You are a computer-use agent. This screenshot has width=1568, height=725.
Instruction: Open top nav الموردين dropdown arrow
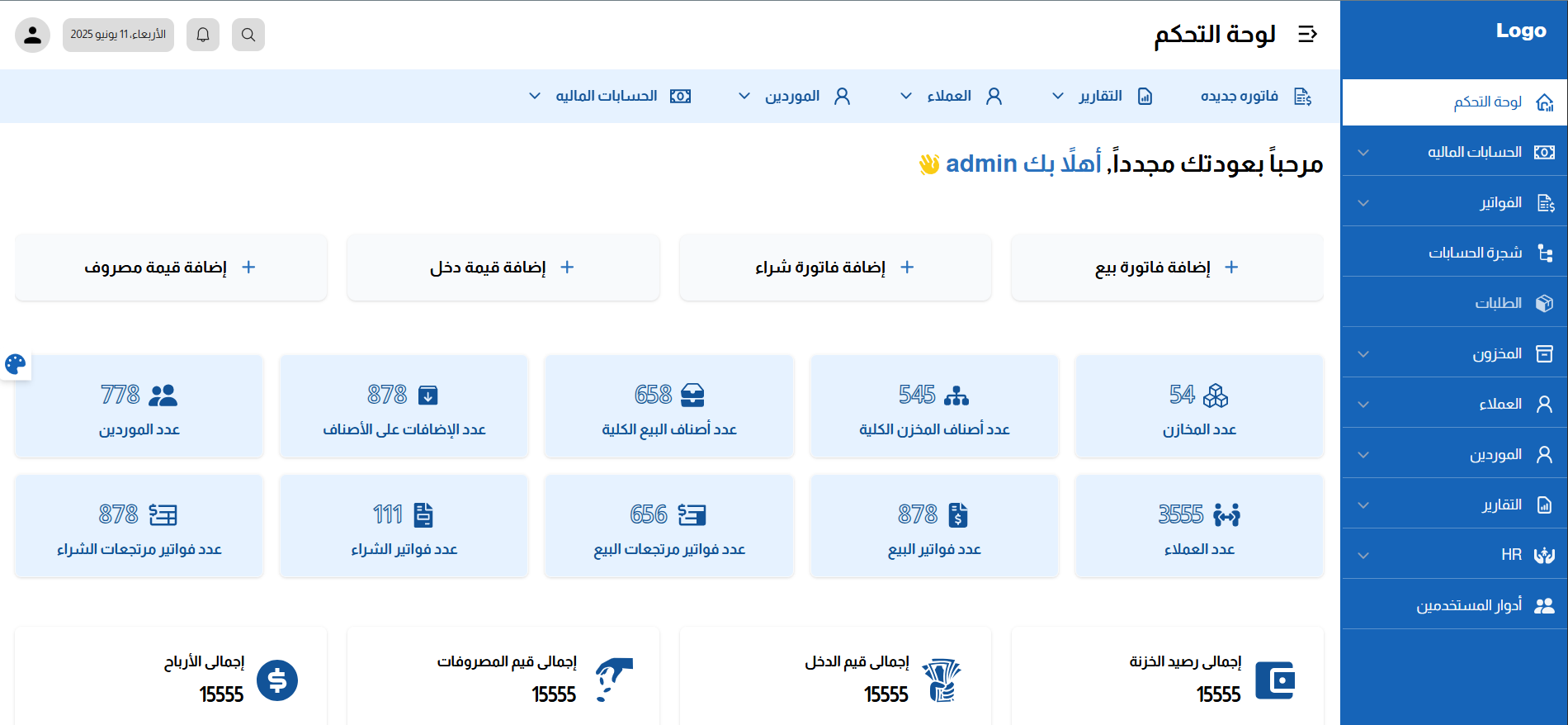744,97
